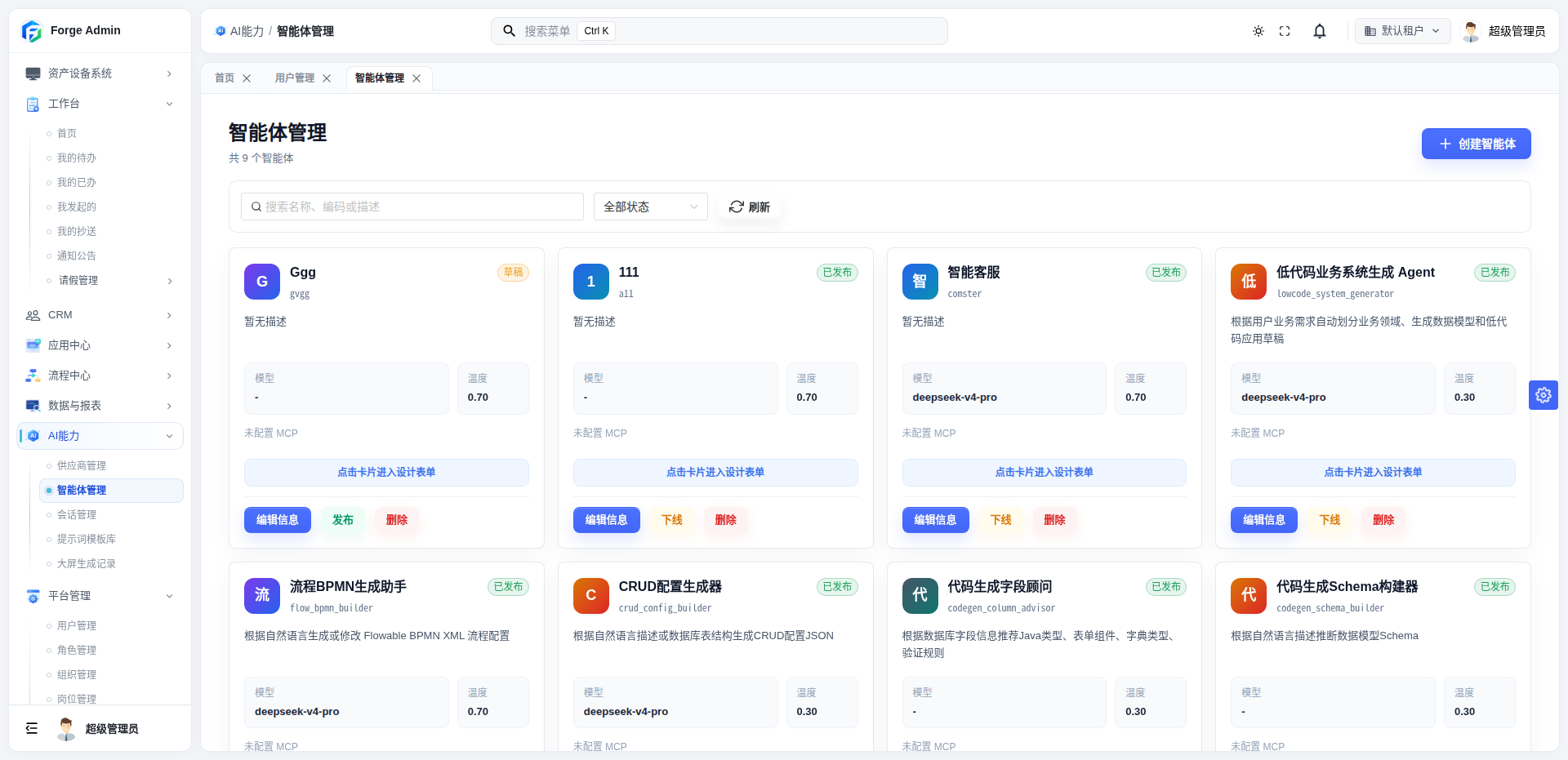This screenshot has height=760, width=1568.
Task: Expand the 资产设备系统 menu
Action: pos(169,73)
